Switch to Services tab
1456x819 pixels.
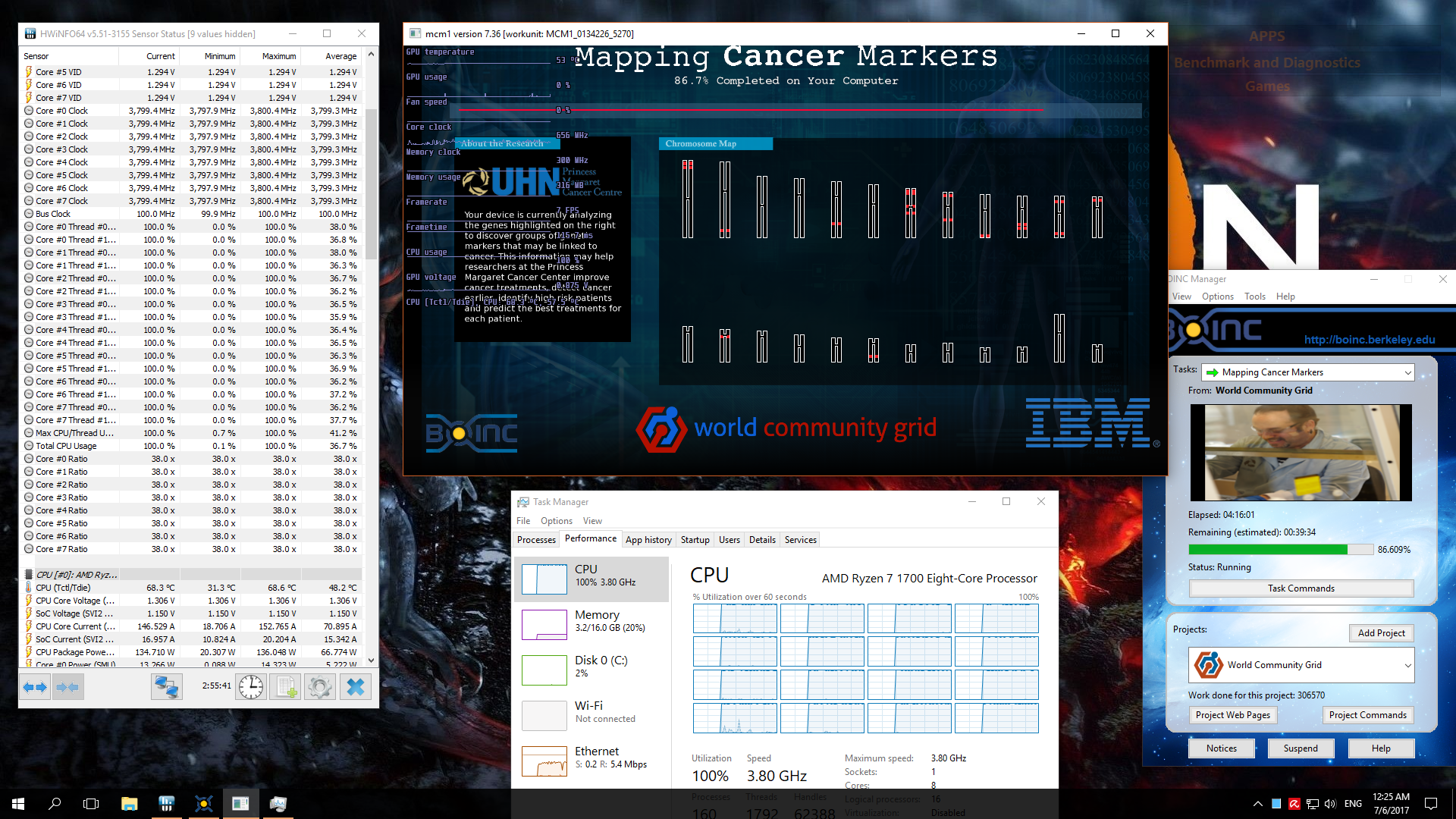(x=801, y=540)
